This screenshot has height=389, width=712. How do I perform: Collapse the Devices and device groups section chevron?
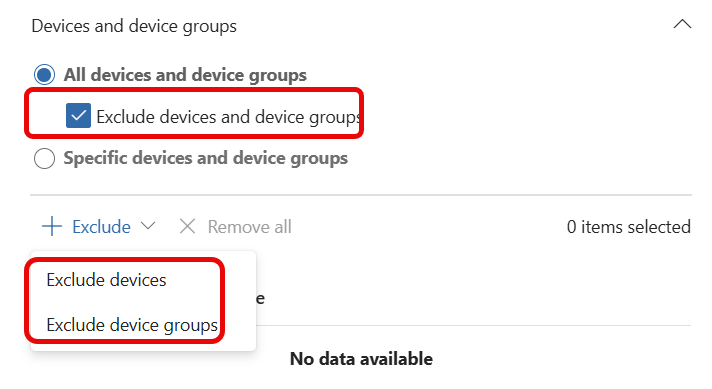pyautogui.click(x=682, y=25)
